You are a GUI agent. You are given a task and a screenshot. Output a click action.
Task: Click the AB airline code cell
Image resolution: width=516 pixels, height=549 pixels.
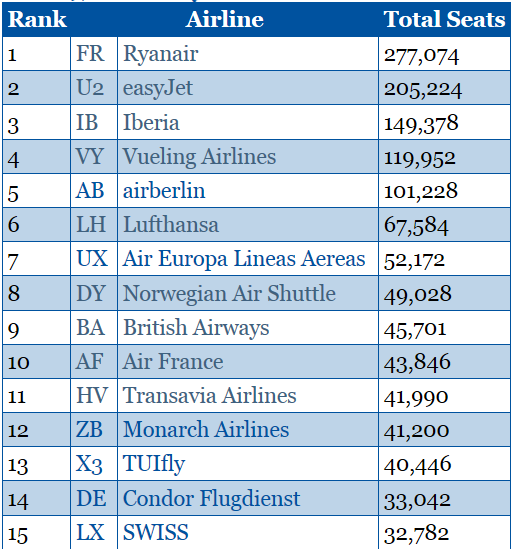coord(94,190)
